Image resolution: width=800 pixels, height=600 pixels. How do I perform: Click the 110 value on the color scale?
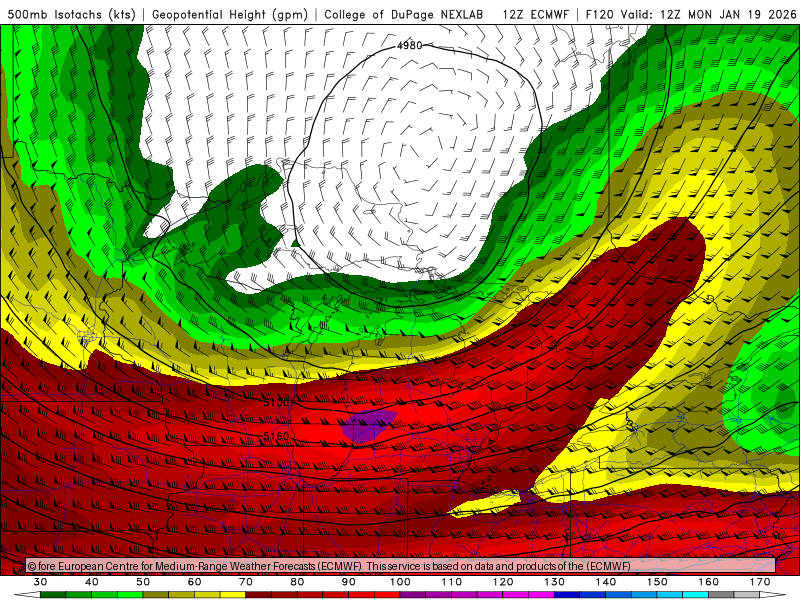[452, 582]
